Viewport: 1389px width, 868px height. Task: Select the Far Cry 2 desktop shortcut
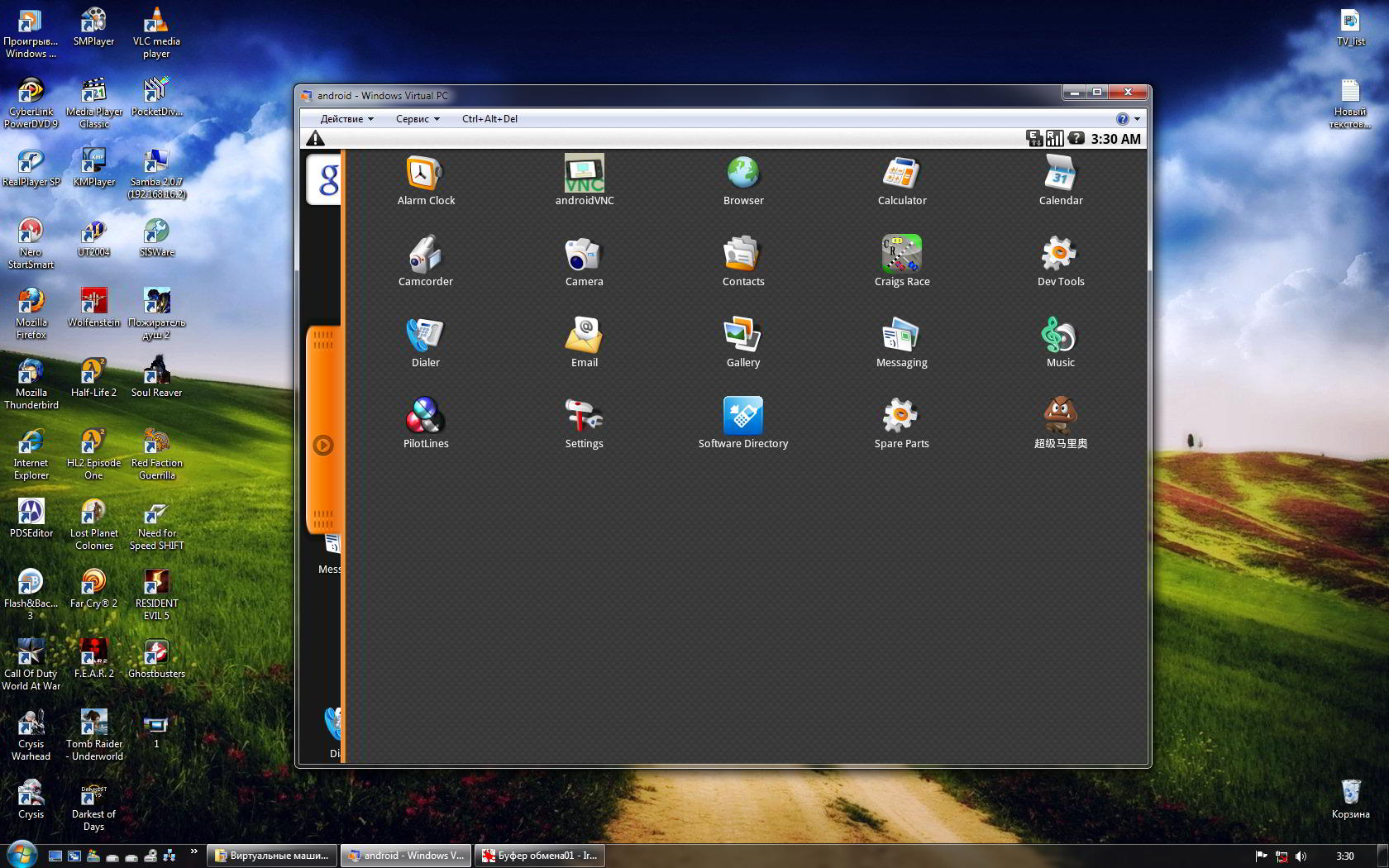point(93,589)
